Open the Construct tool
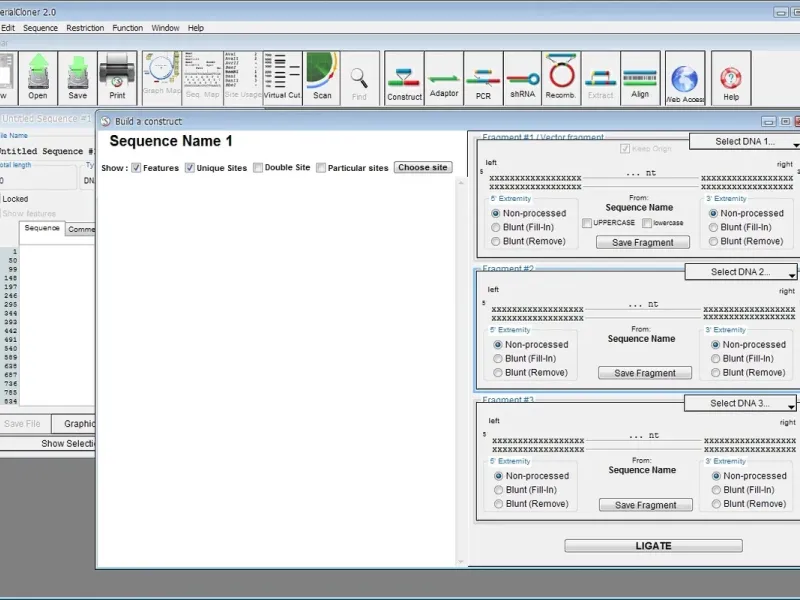This screenshot has height=600, width=800. pos(404,78)
